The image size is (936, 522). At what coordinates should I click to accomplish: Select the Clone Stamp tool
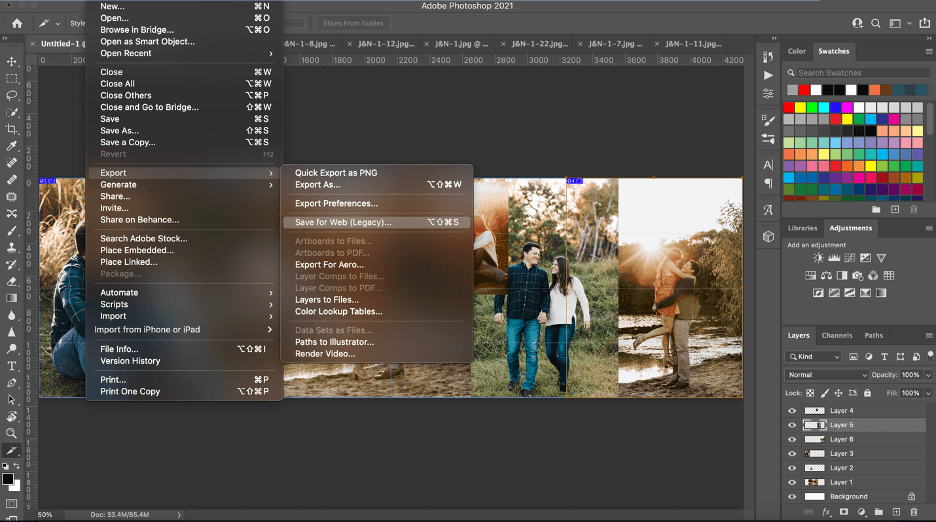pos(11,247)
